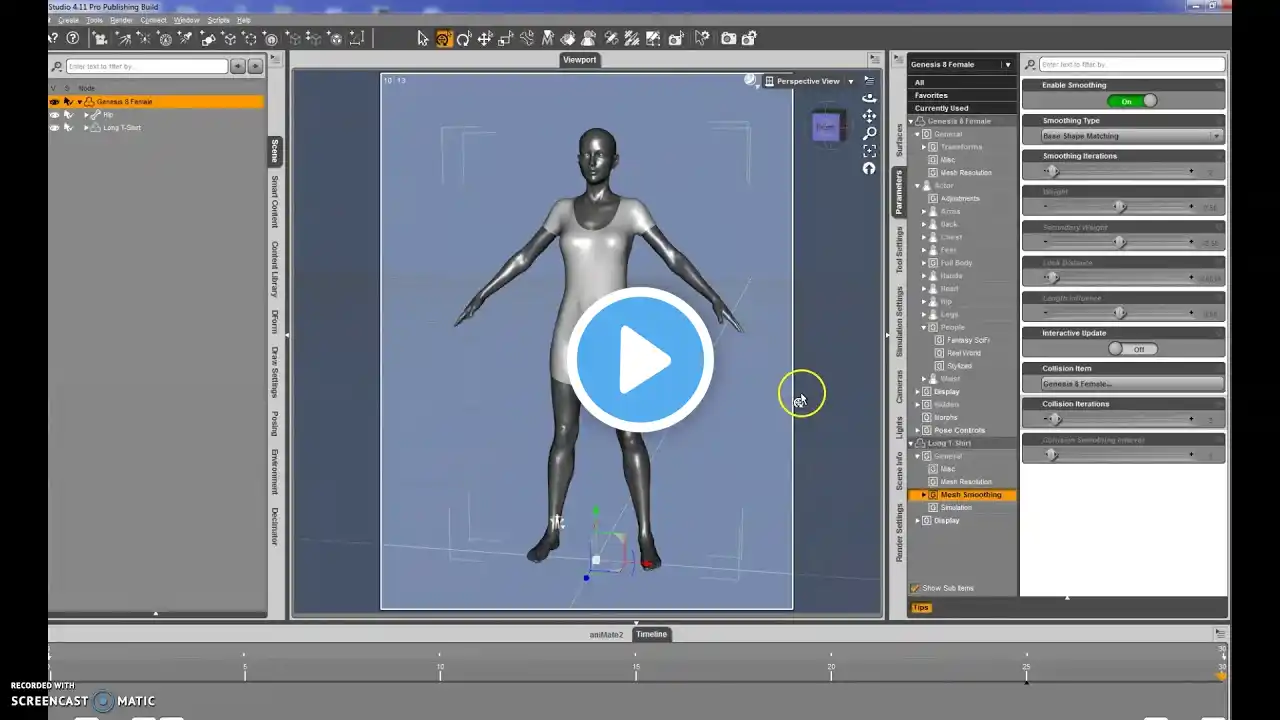This screenshot has width=1280, height=720.
Task: Select the Rotate tool in toolbar
Action: (x=464, y=39)
